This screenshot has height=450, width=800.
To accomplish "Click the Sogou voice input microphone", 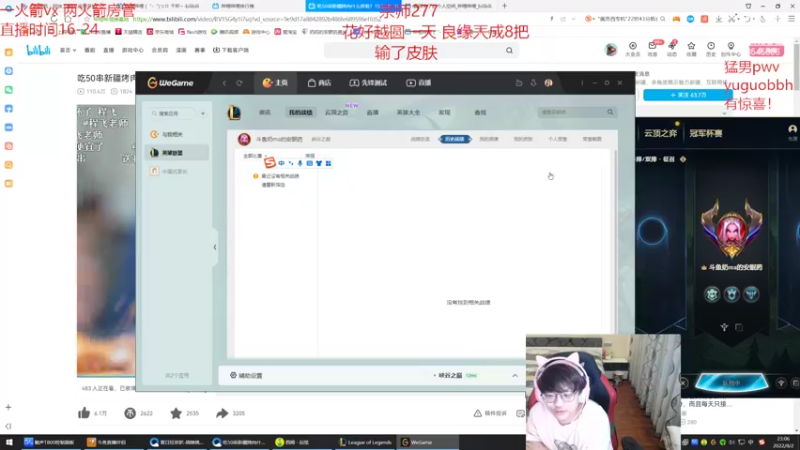I will tap(300, 163).
